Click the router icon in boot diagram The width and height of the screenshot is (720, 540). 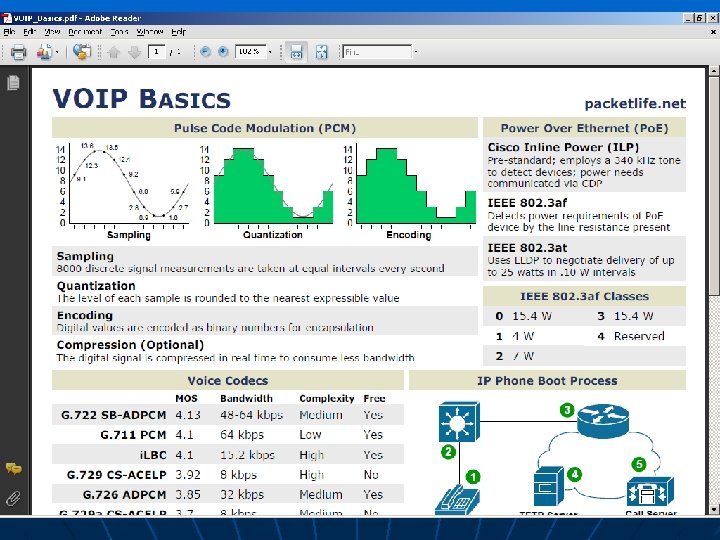point(603,421)
